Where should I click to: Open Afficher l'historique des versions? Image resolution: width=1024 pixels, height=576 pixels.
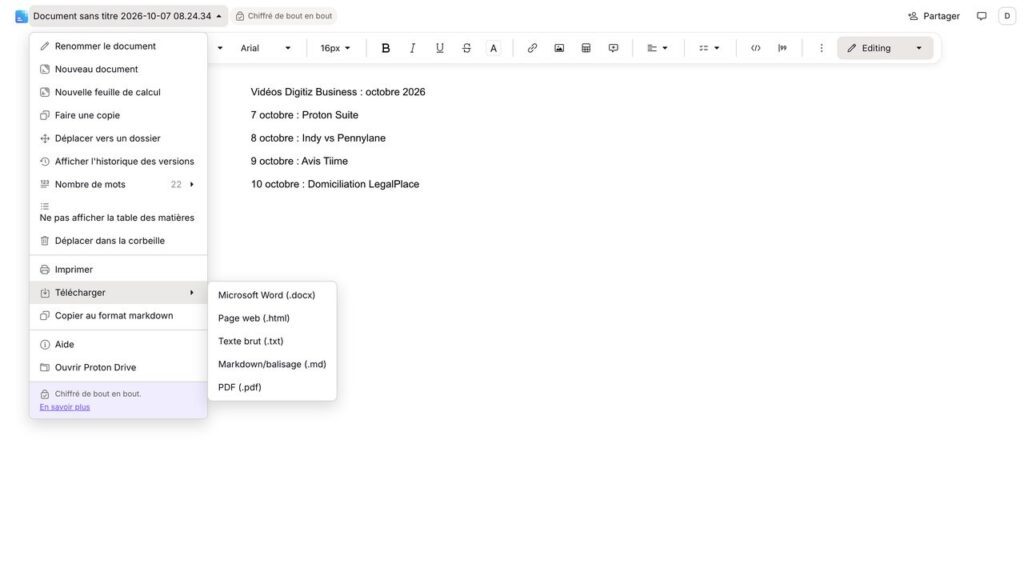(118, 161)
